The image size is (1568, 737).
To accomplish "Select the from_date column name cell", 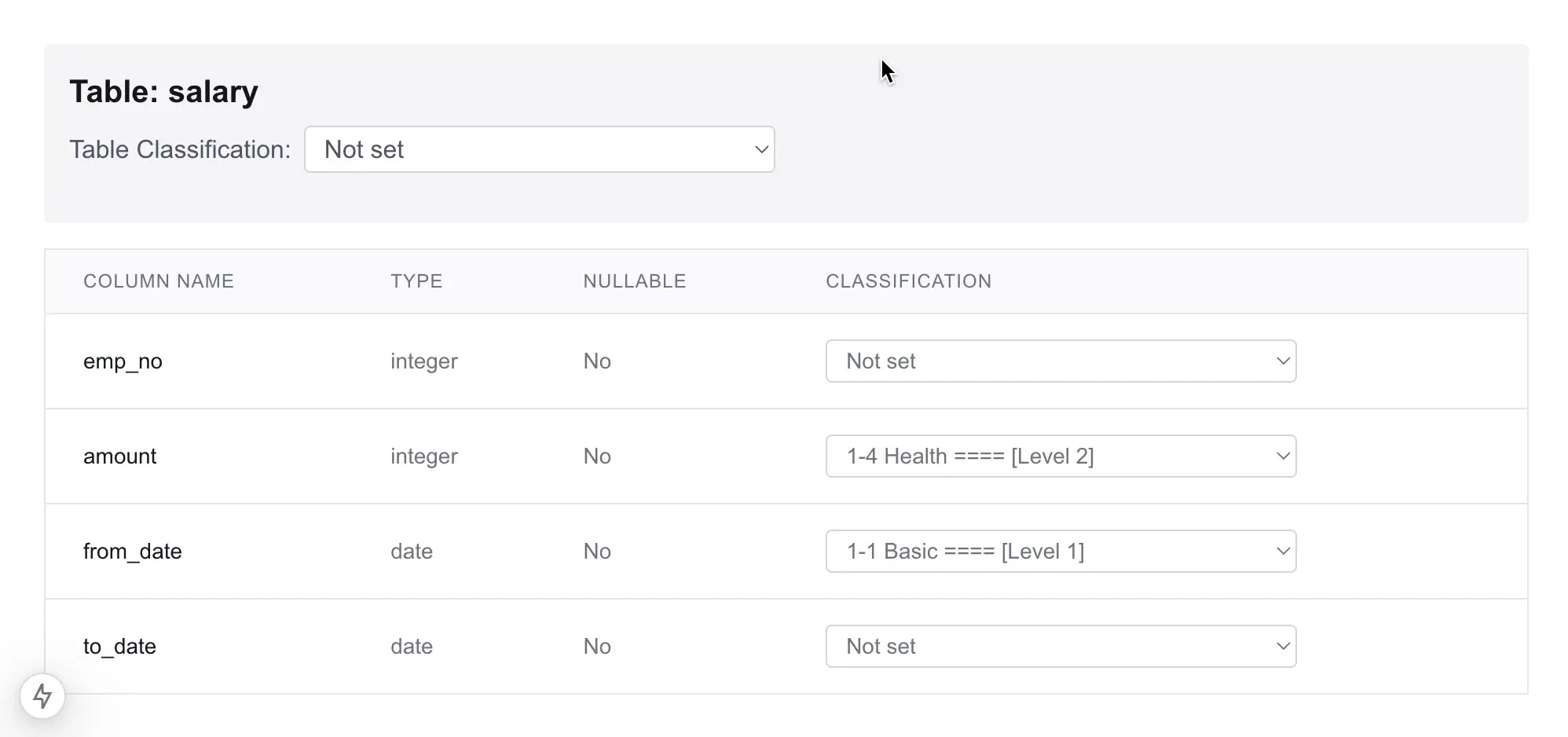I will point(133,552).
